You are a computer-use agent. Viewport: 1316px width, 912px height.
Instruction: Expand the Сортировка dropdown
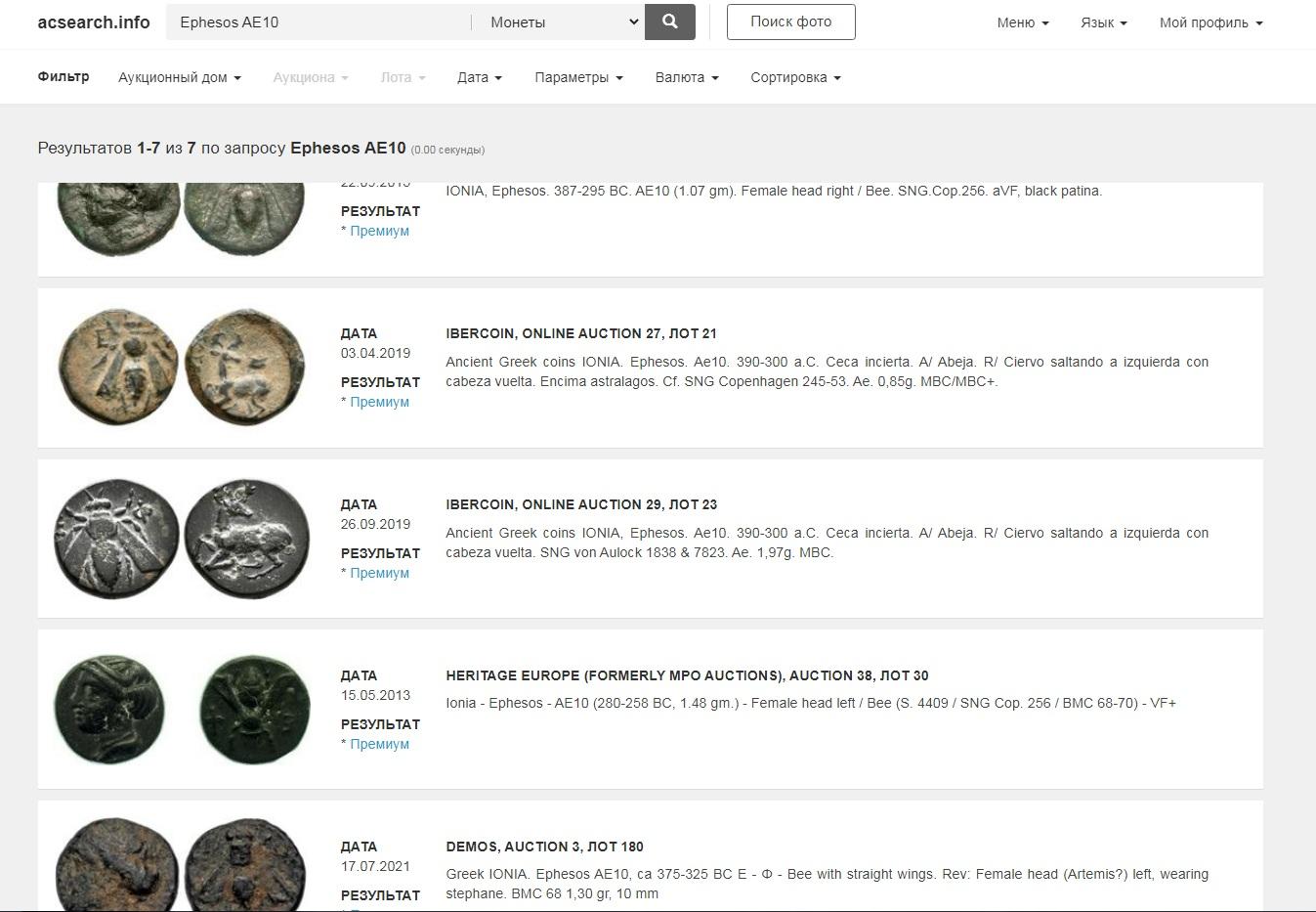795,77
